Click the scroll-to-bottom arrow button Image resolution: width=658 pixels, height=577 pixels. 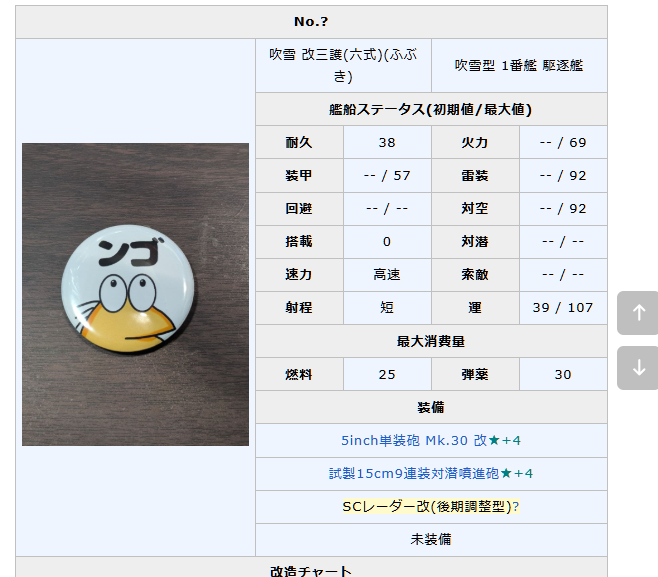(x=637, y=368)
